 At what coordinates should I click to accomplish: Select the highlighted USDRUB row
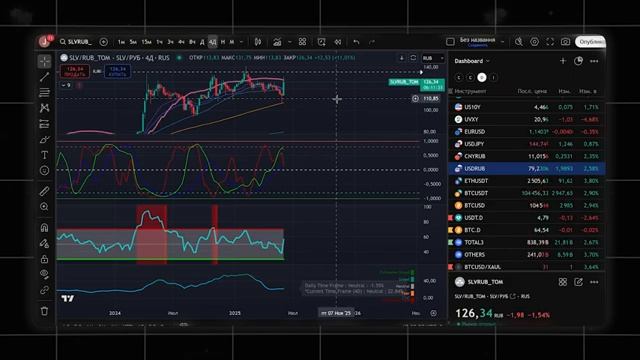point(527,168)
